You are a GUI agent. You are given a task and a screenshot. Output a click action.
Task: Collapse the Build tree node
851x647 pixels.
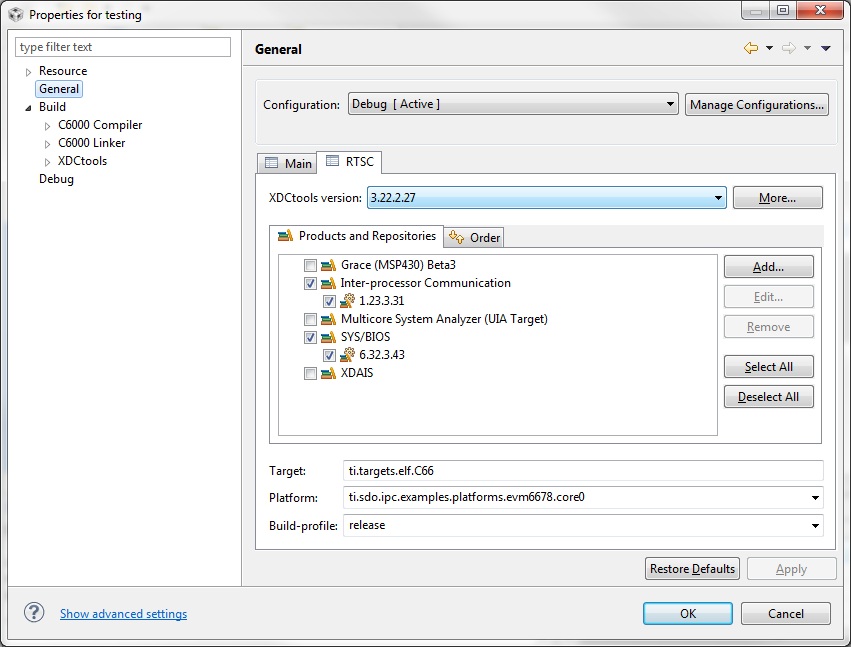[x=29, y=107]
